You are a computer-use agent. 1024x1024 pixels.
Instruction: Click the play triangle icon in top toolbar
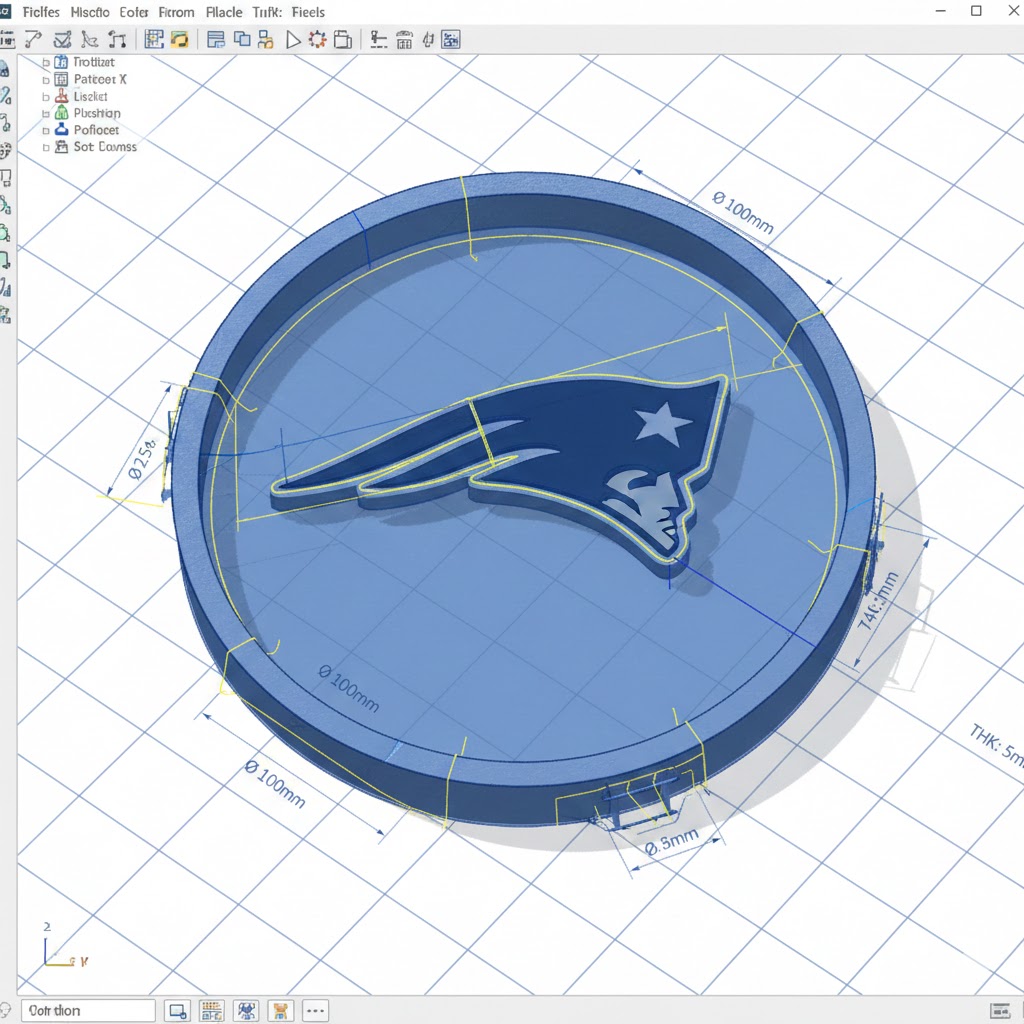click(293, 40)
